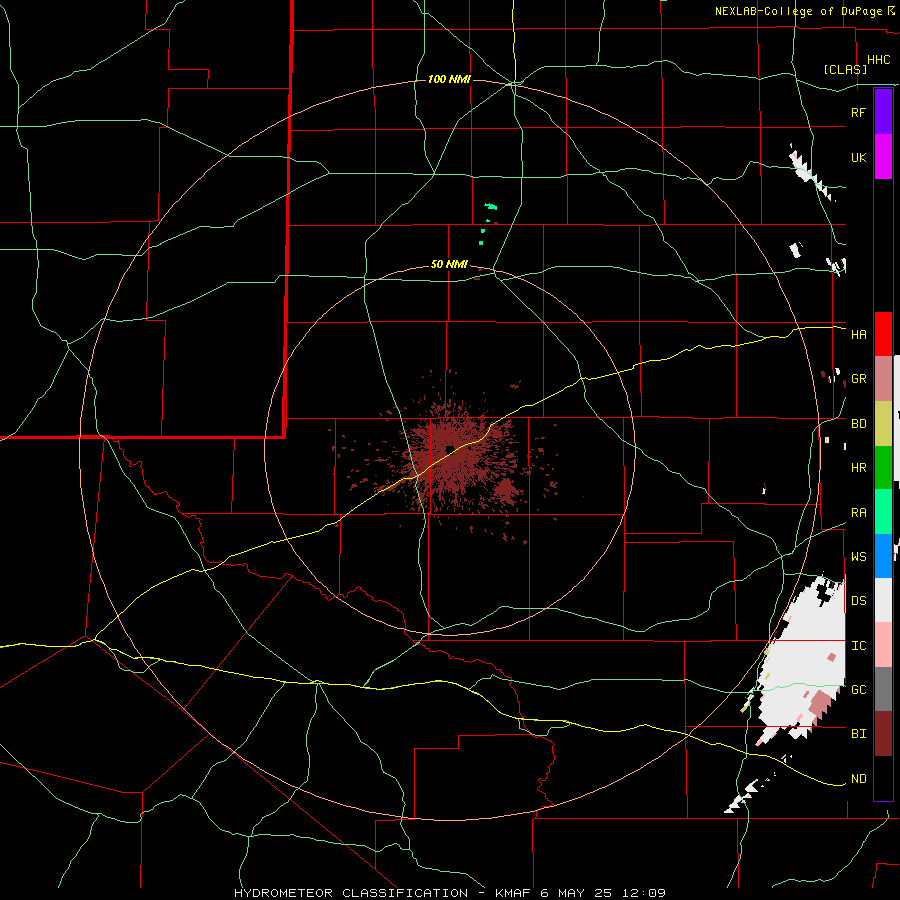Click the dark green HR heavy rain swatch
This screenshot has height=900, width=900.
point(883,468)
